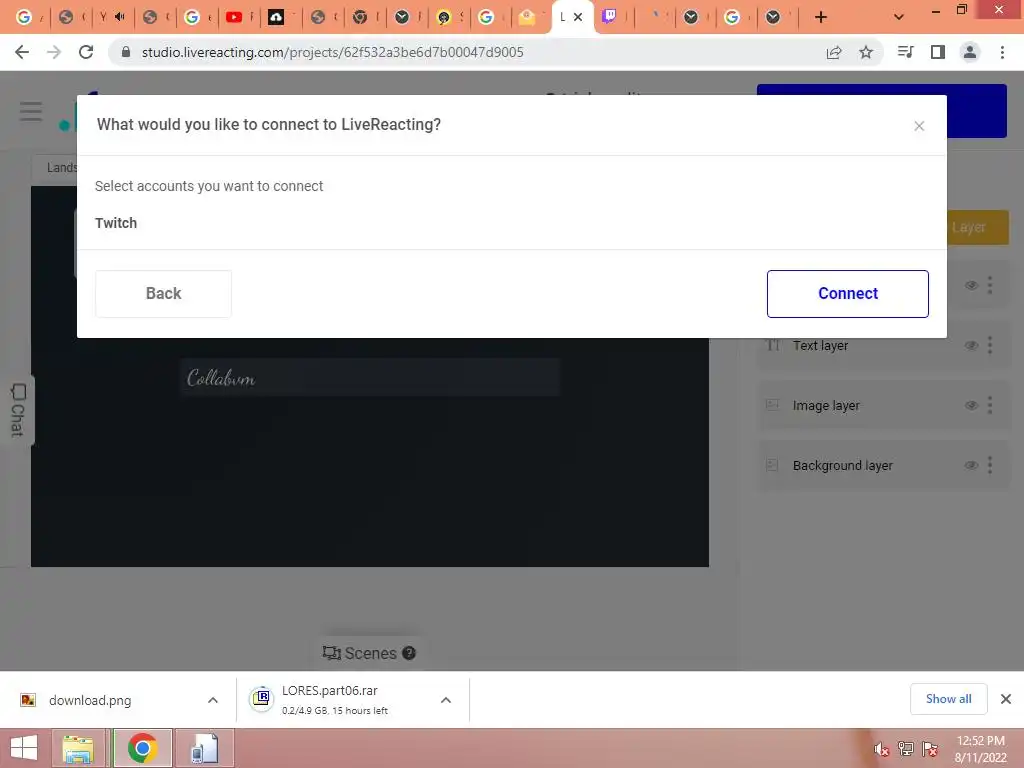The width and height of the screenshot is (1024, 768).
Task: Click the Connect button
Action: coord(848,294)
